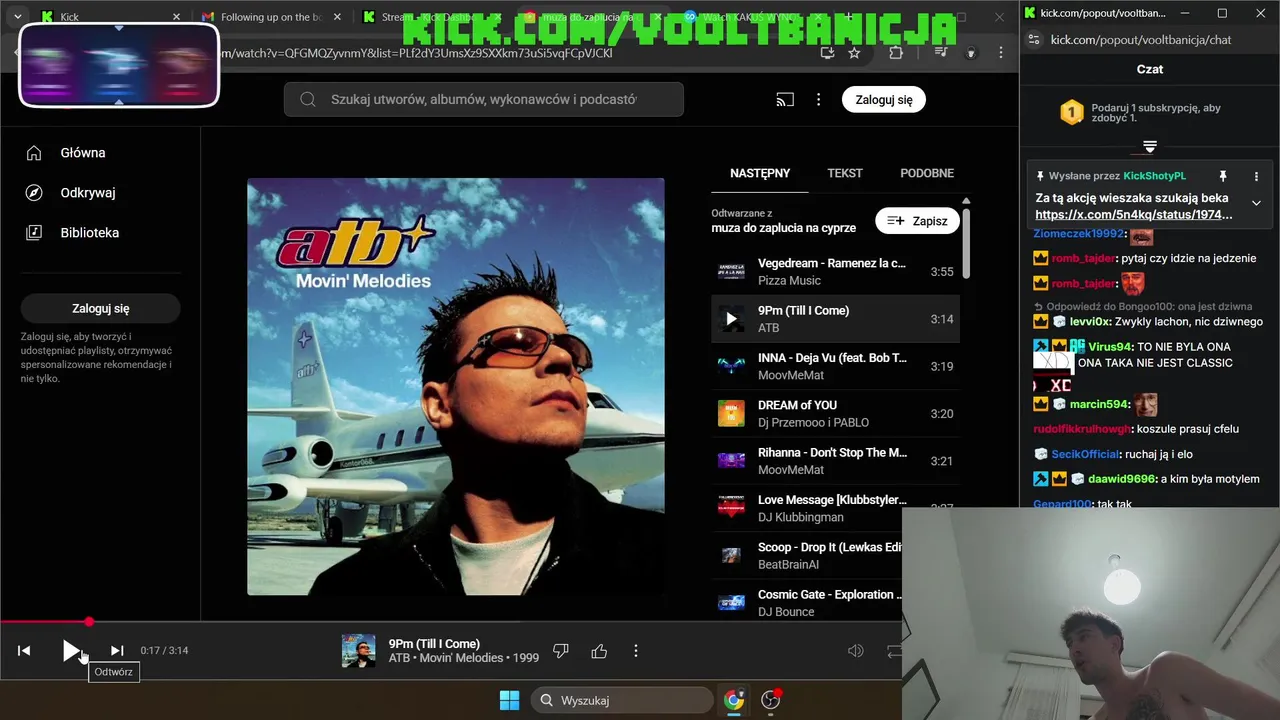The height and width of the screenshot is (720, 1280).
Task: Switch to the Following up Gmail tab
Action: pos(270,17)
